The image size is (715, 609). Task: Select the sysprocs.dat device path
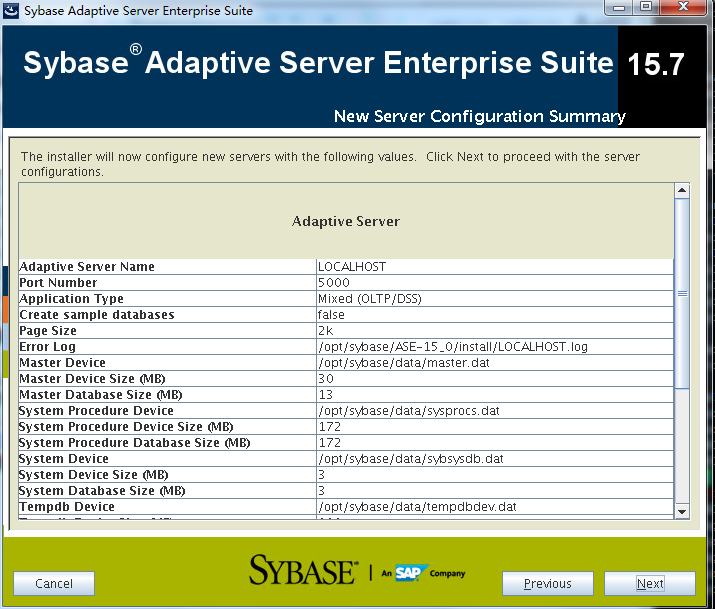click(x=409, y=411)
